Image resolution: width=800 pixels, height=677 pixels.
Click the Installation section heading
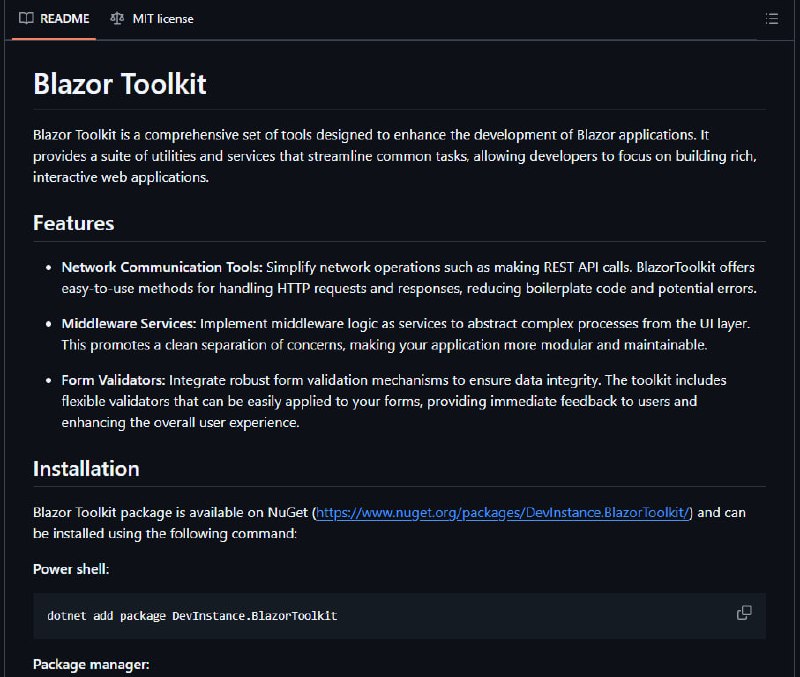86,468
